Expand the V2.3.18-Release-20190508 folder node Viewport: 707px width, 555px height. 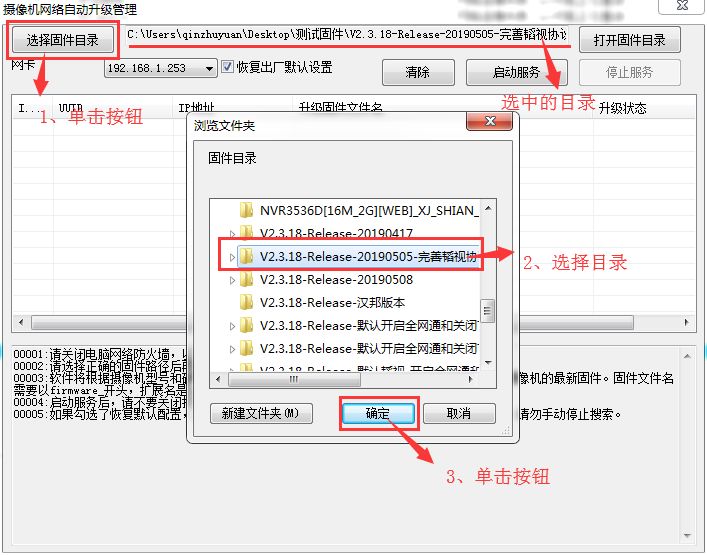(232, 280)
